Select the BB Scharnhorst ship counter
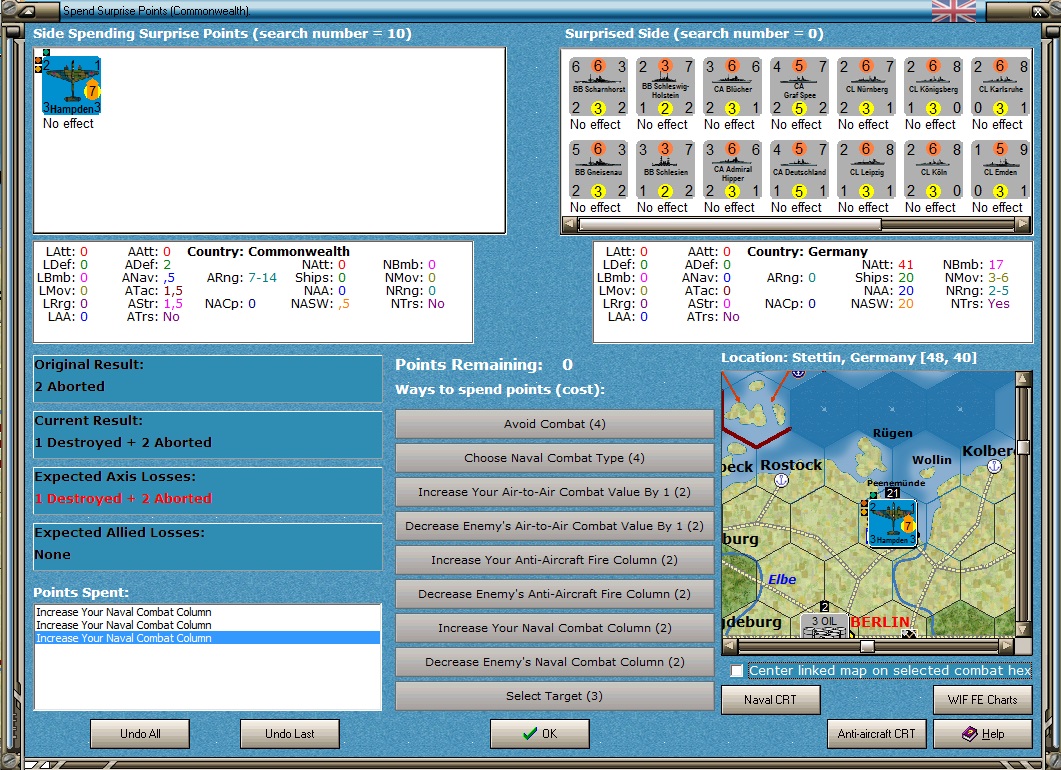The image size is (1061, 770). pyautogui.click(x=598, y=87)
